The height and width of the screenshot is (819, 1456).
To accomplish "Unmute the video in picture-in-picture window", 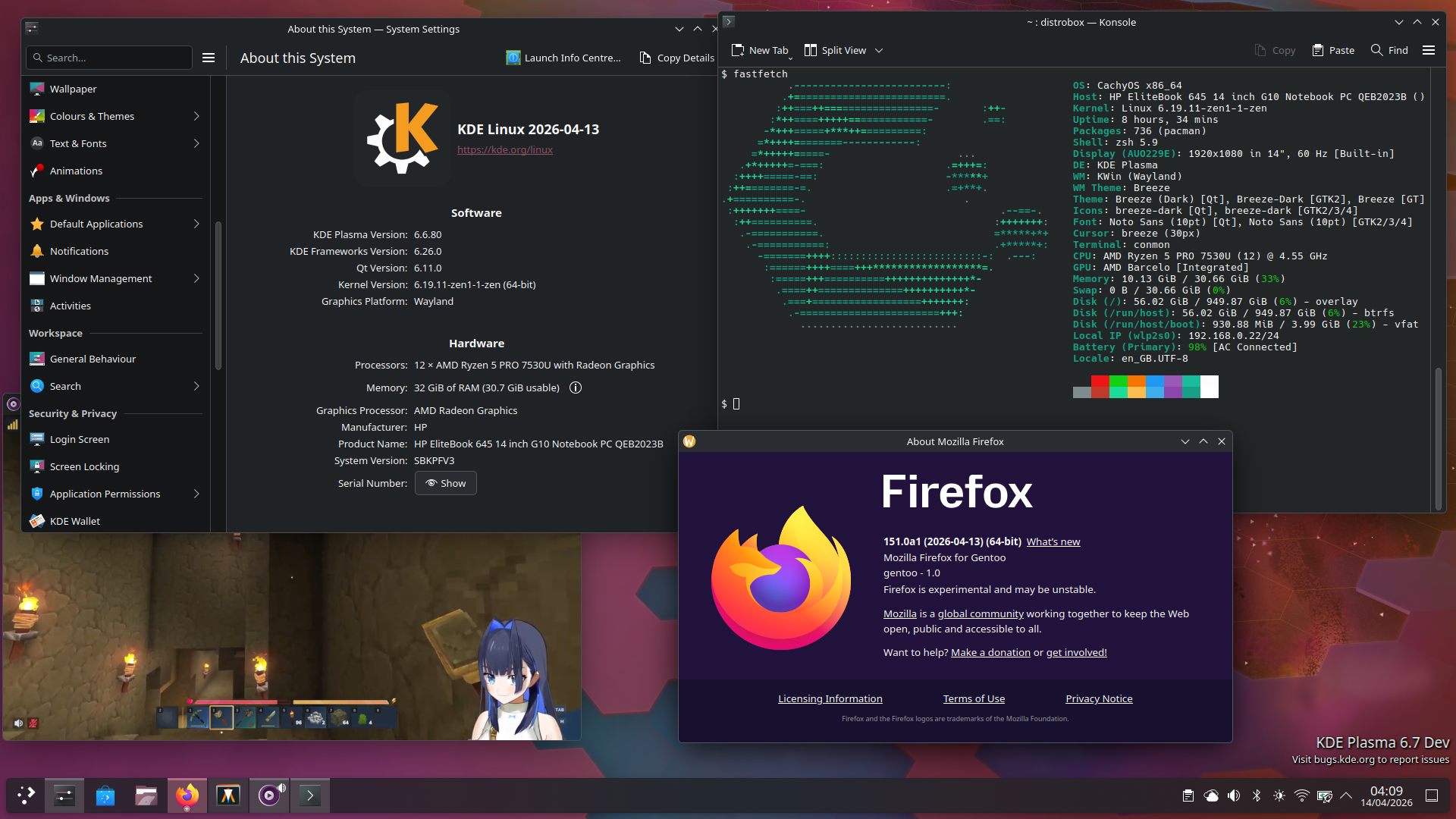I will click(18, 723).
